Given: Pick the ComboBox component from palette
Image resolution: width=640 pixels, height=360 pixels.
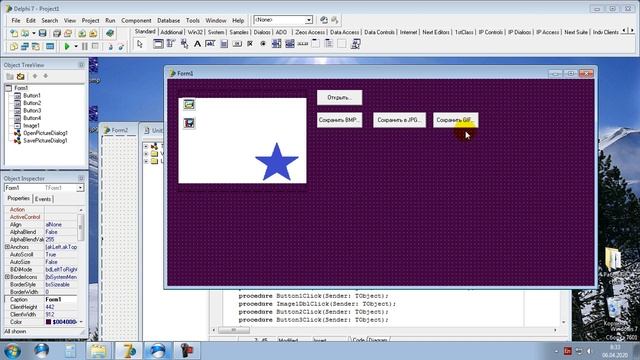Looking at the screenshot, I should (x=289, y=44).
